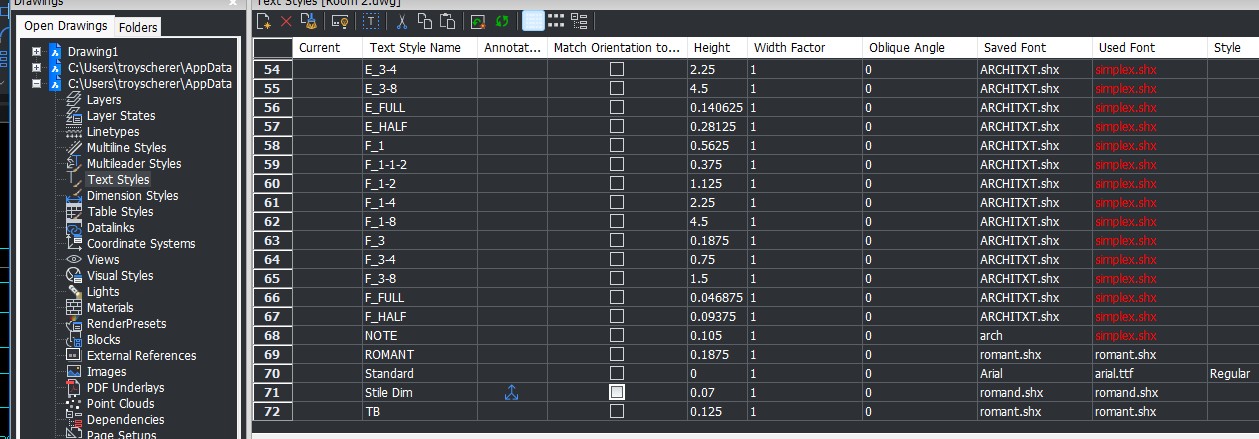Expand the Drawing1 tree node
The height and width of the screenshot is (439, 1259).
pyautogui.click(x=37, y=51)
